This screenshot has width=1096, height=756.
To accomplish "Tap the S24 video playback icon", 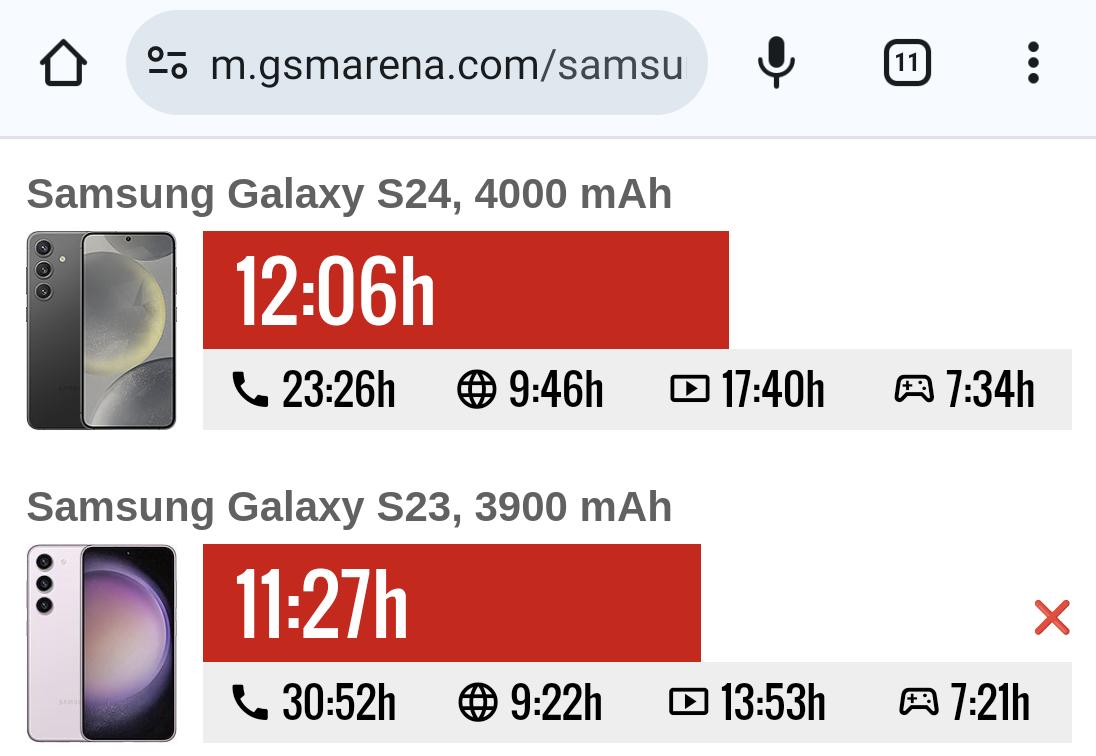I will coord(689,389).
